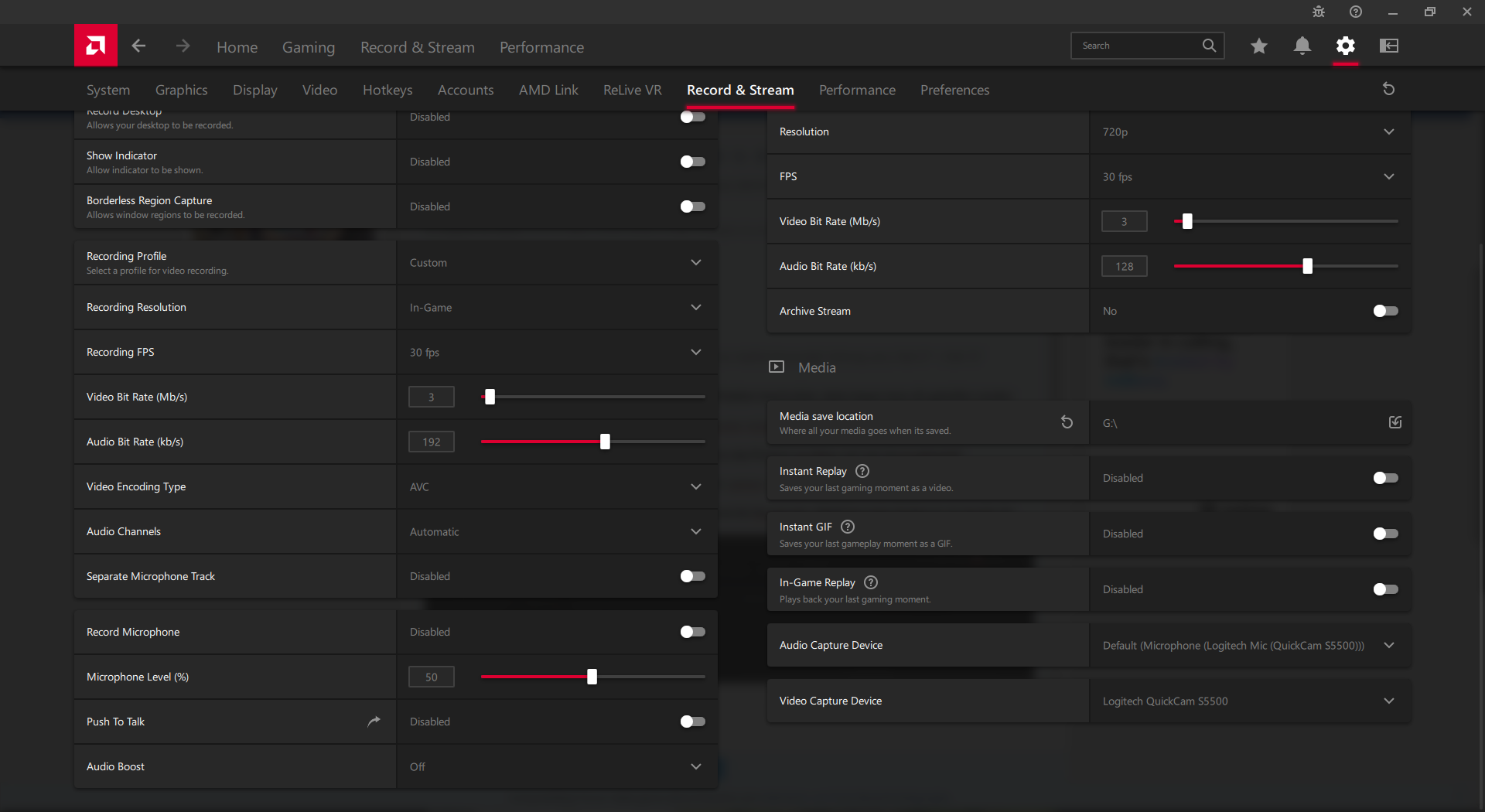The height and width of the screenshot is (812, 1485).
Task: Open streaming Resolution 720p dropdown
Action: click(x=1250, y=132)
